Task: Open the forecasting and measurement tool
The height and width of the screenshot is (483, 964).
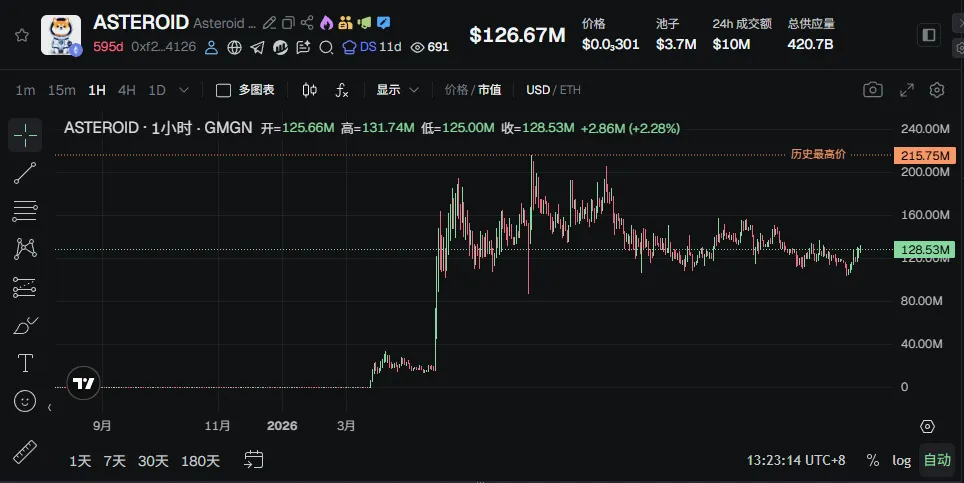Action: point(25,287)
